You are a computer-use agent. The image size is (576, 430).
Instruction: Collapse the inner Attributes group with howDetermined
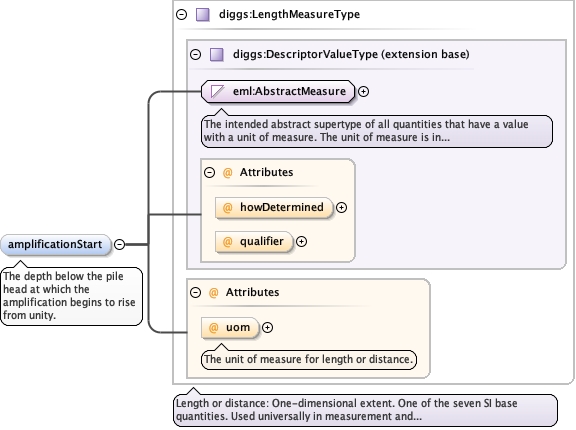209,172
